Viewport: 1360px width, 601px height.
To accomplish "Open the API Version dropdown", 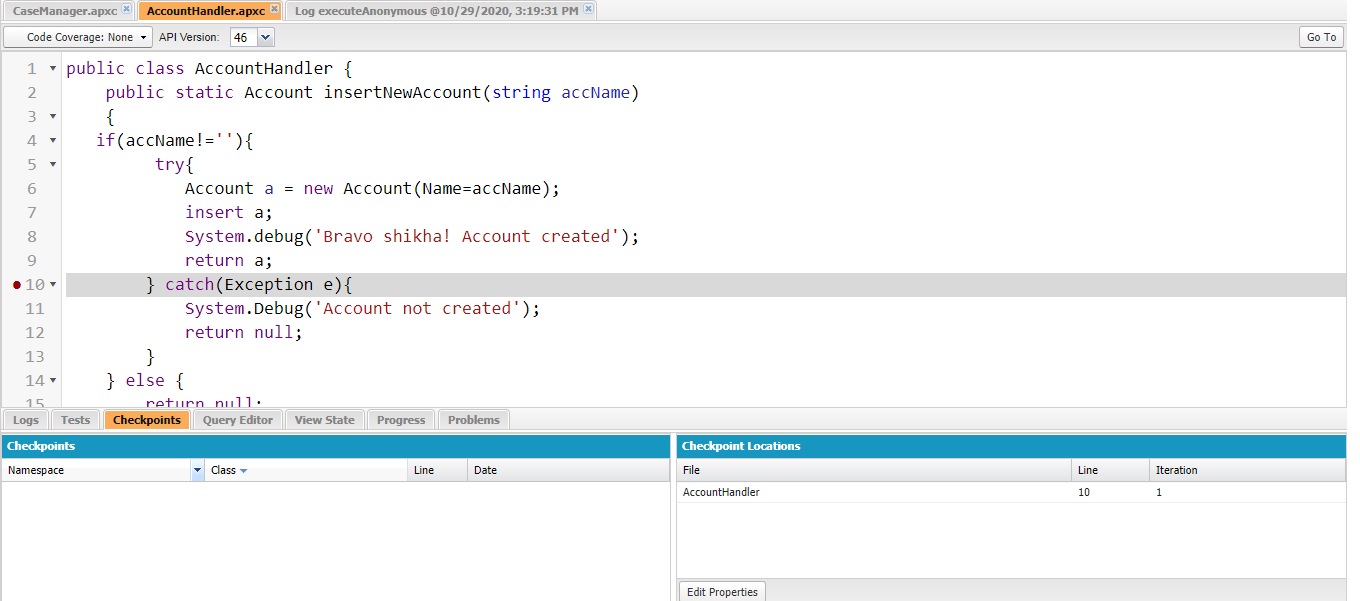I will coord(265,37).
